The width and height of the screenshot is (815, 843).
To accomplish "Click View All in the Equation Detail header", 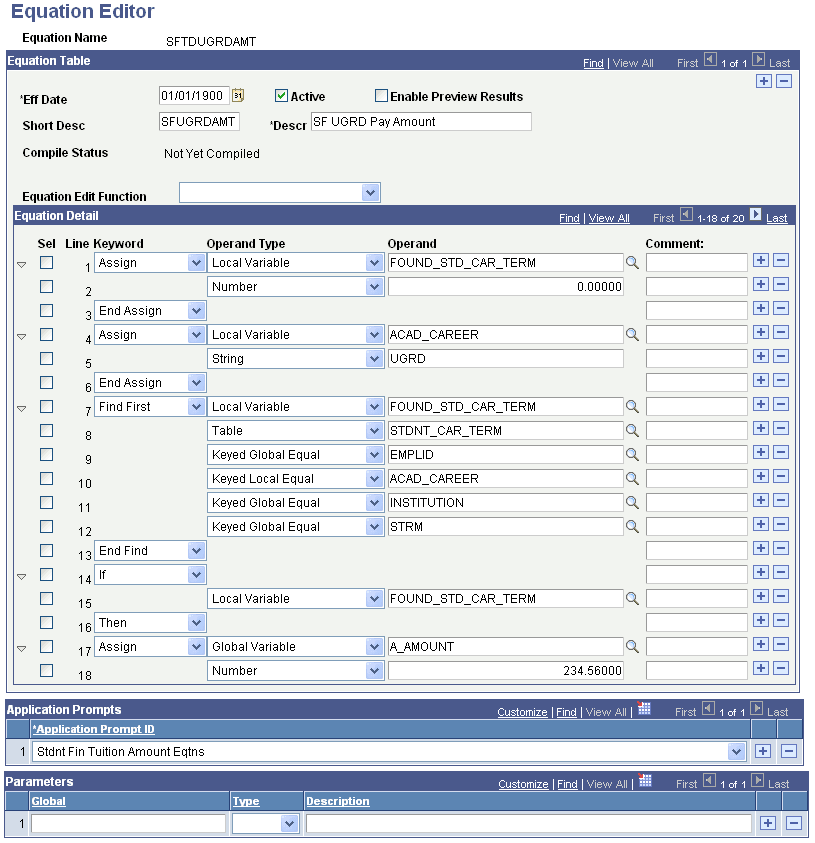I will [x=610, y=217].
